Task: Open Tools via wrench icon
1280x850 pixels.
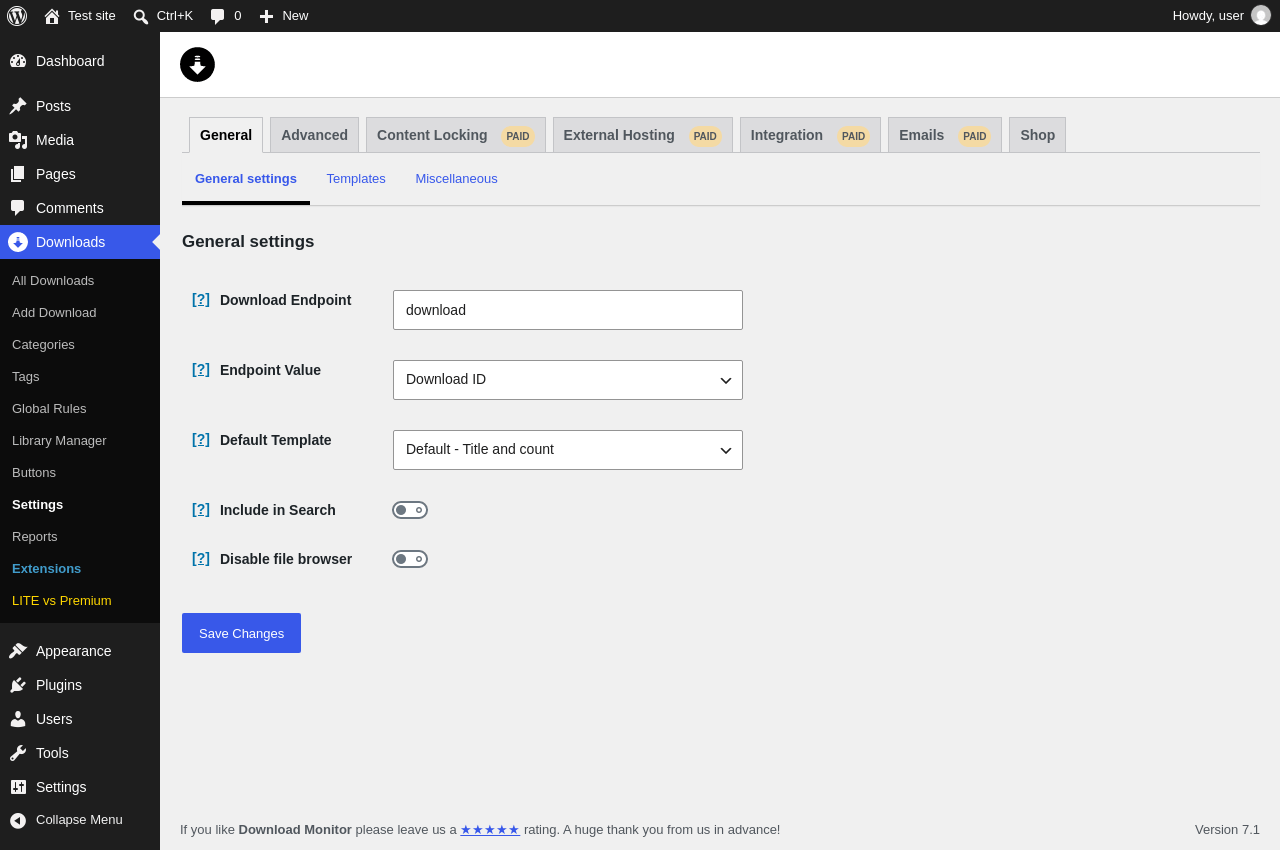Action: pyautogui.click(x=18, y=753)
